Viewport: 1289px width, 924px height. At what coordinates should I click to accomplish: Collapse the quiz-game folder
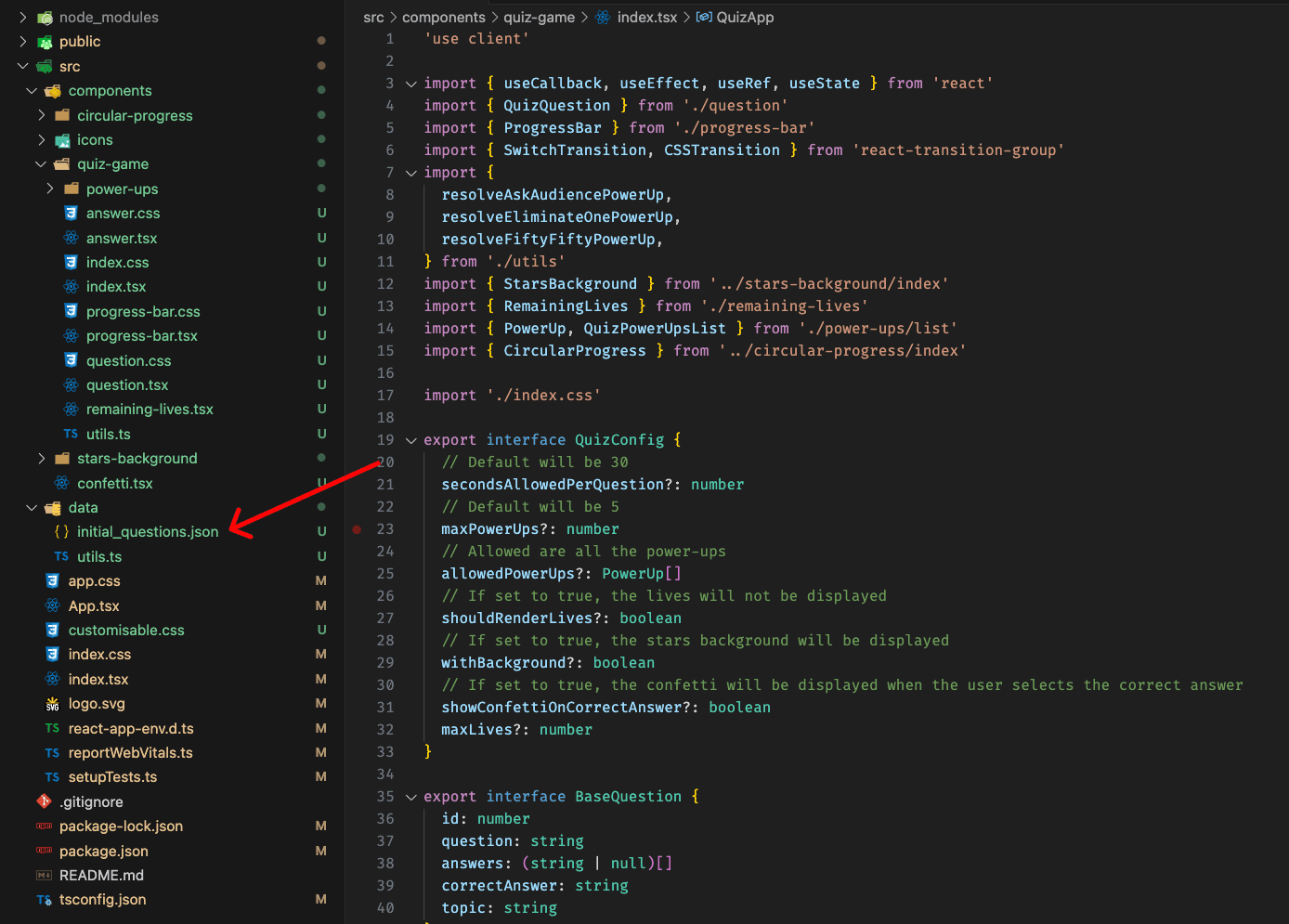[41, 163]
